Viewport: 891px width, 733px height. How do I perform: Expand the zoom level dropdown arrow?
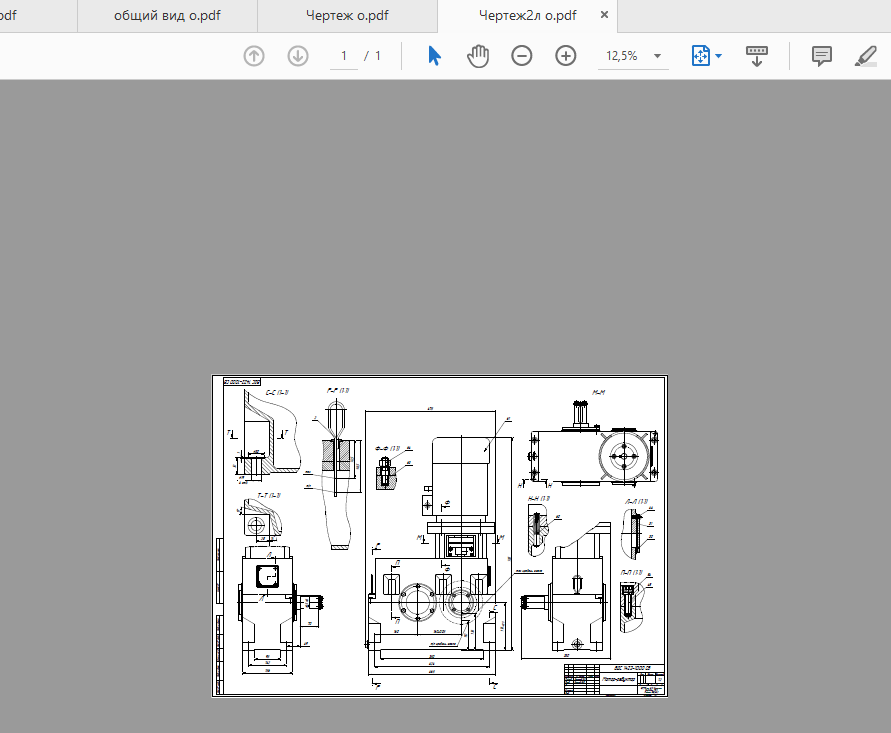point(657,56)
